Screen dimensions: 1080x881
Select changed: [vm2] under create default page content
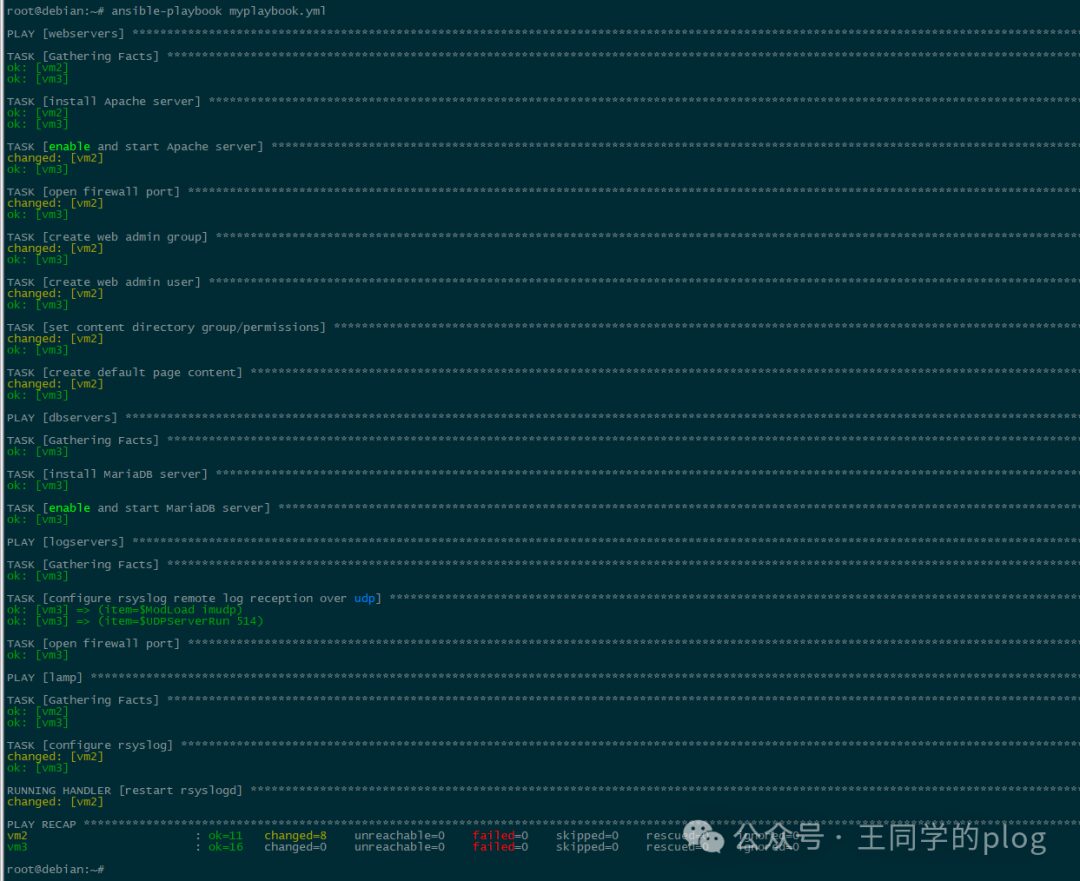click(55, 384)
